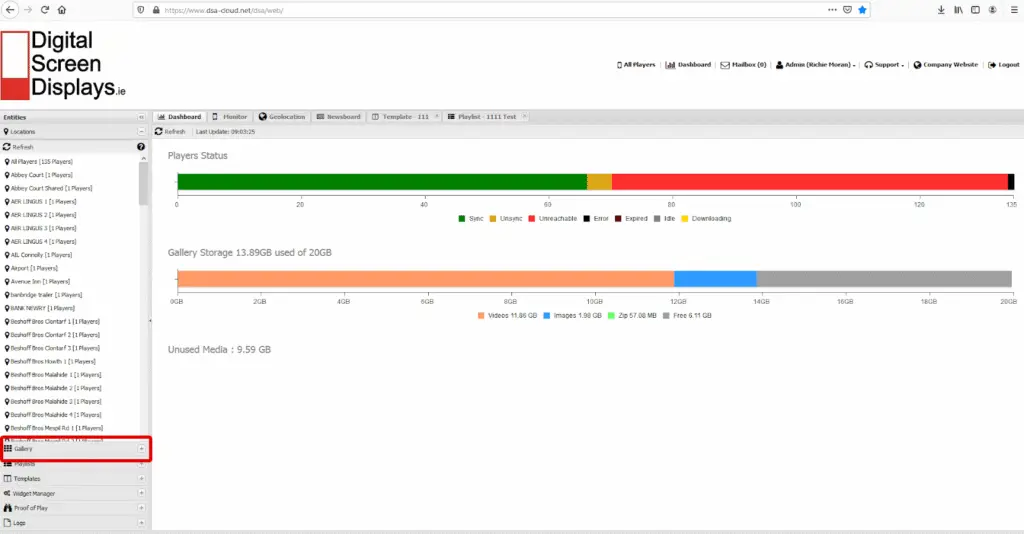The image size is (1024, 534).
Task: Click the Firefox bookmark star icon
Action: pos(862,10)
